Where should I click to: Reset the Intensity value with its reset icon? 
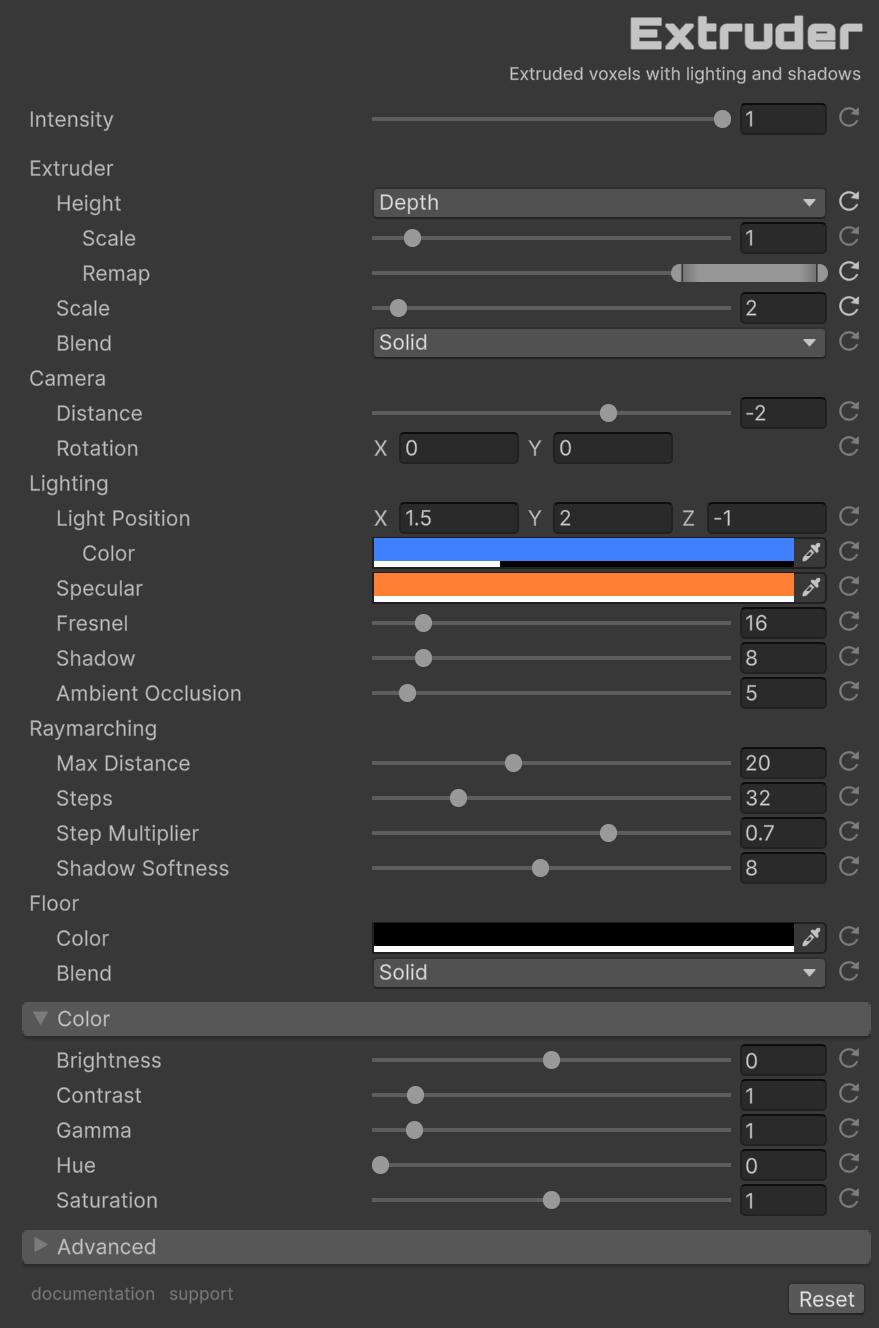click(x=849, y=118)
